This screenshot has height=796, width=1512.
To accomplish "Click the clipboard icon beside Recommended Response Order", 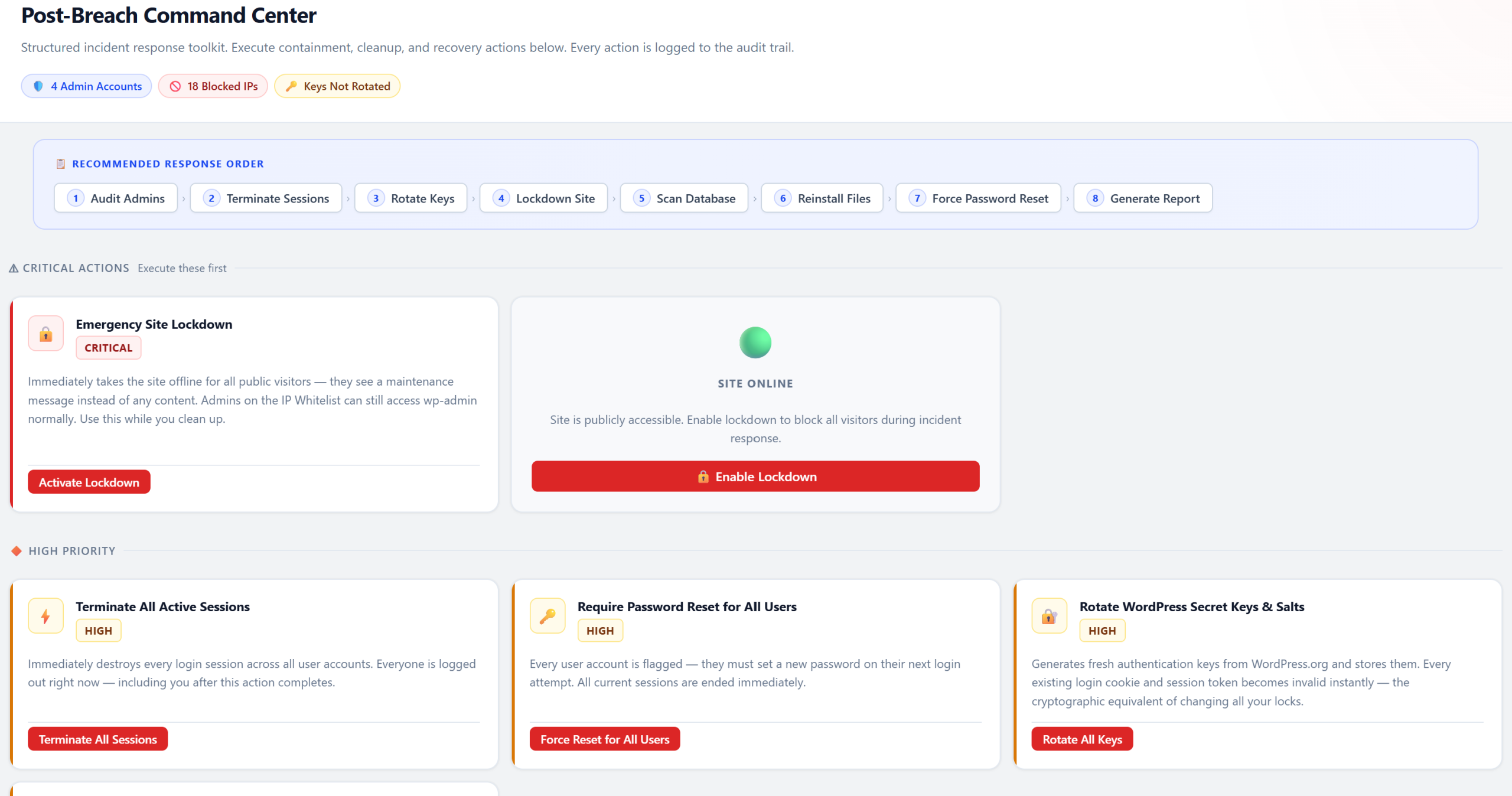I will 60,164.
